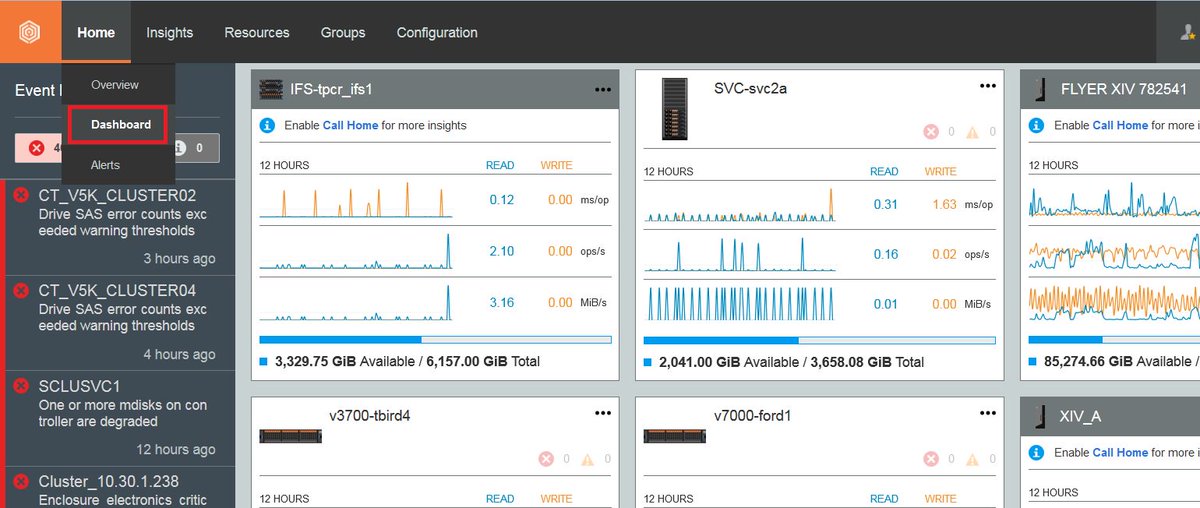1200x508 pixels.
Task: Click SVC-svc2a ops/s chart
Action: [x=740, y=255]
